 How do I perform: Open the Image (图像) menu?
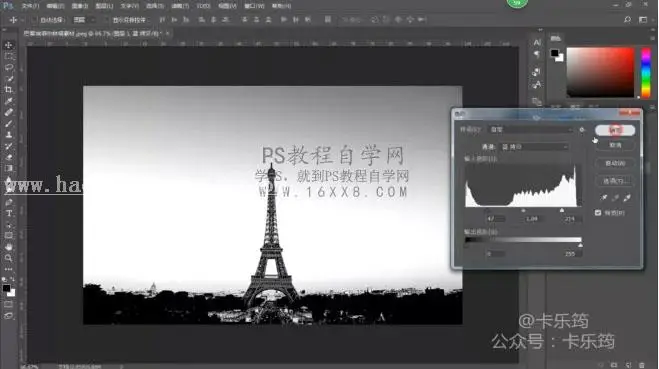coord(79,6)
